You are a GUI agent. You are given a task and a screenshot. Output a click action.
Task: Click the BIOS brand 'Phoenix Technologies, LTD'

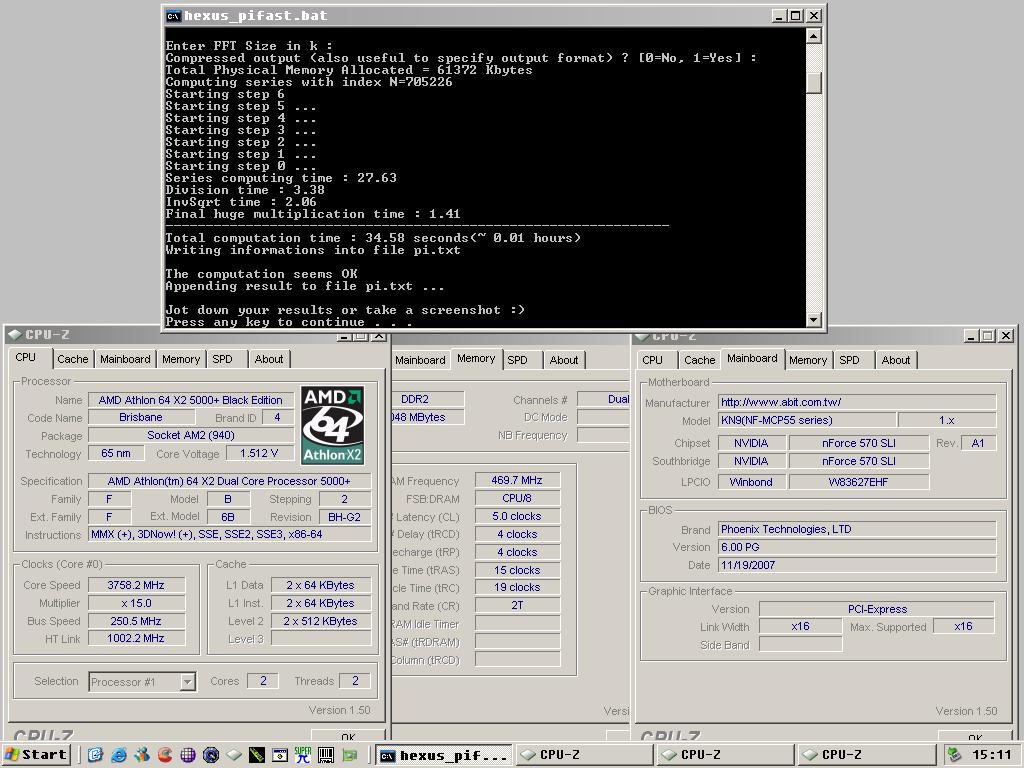click(857, 529)
